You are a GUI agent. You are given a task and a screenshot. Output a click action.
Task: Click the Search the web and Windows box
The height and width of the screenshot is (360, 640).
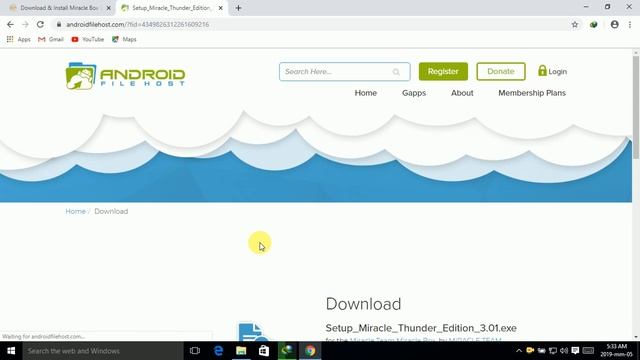[103, 351]
